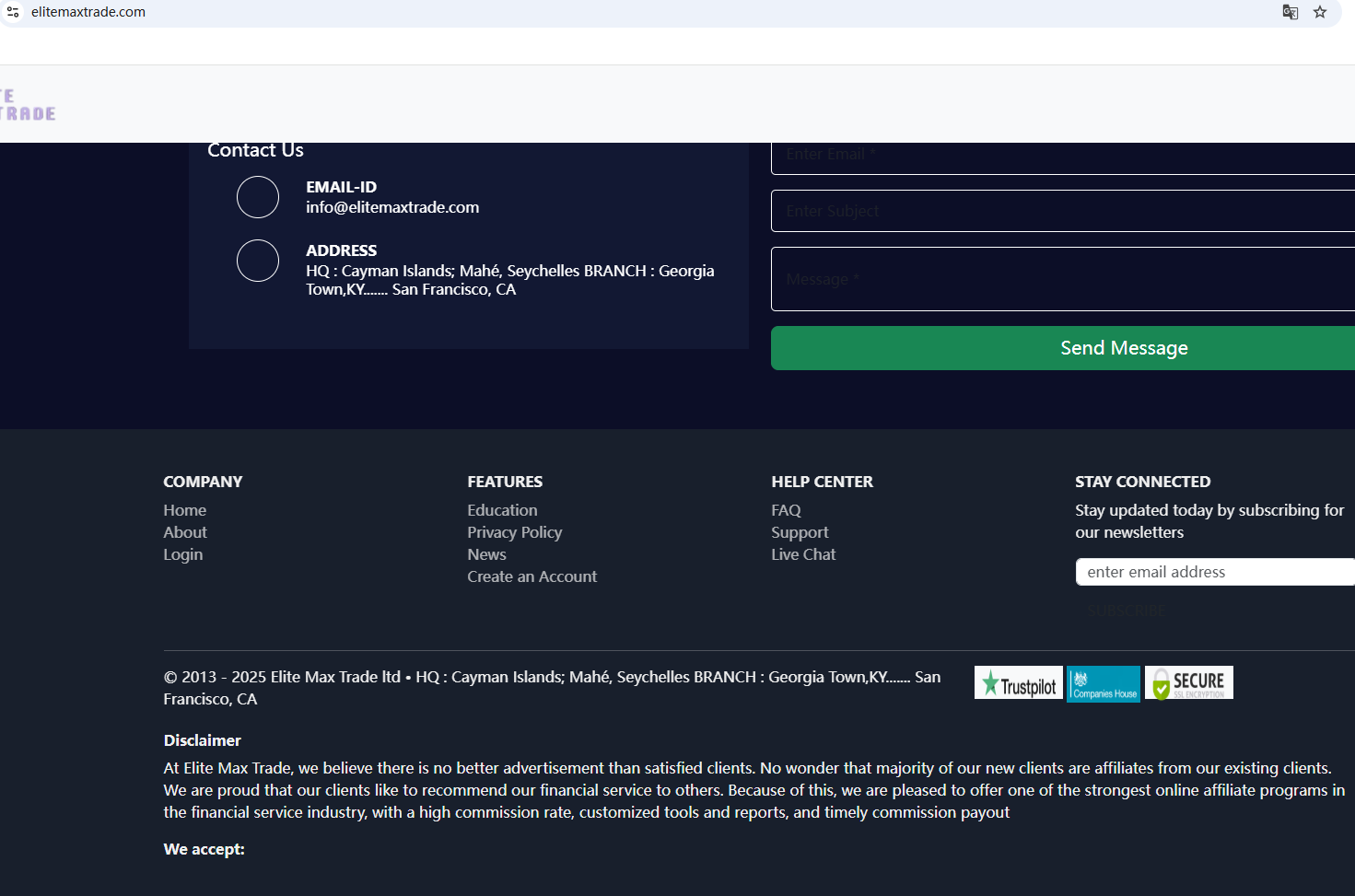
Task: Go to the About page link
Action: tap(185, 532)
